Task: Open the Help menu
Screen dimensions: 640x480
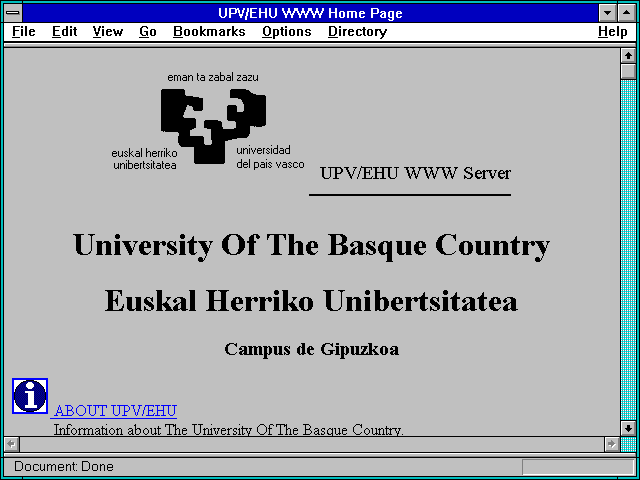Action: (613, 32)
